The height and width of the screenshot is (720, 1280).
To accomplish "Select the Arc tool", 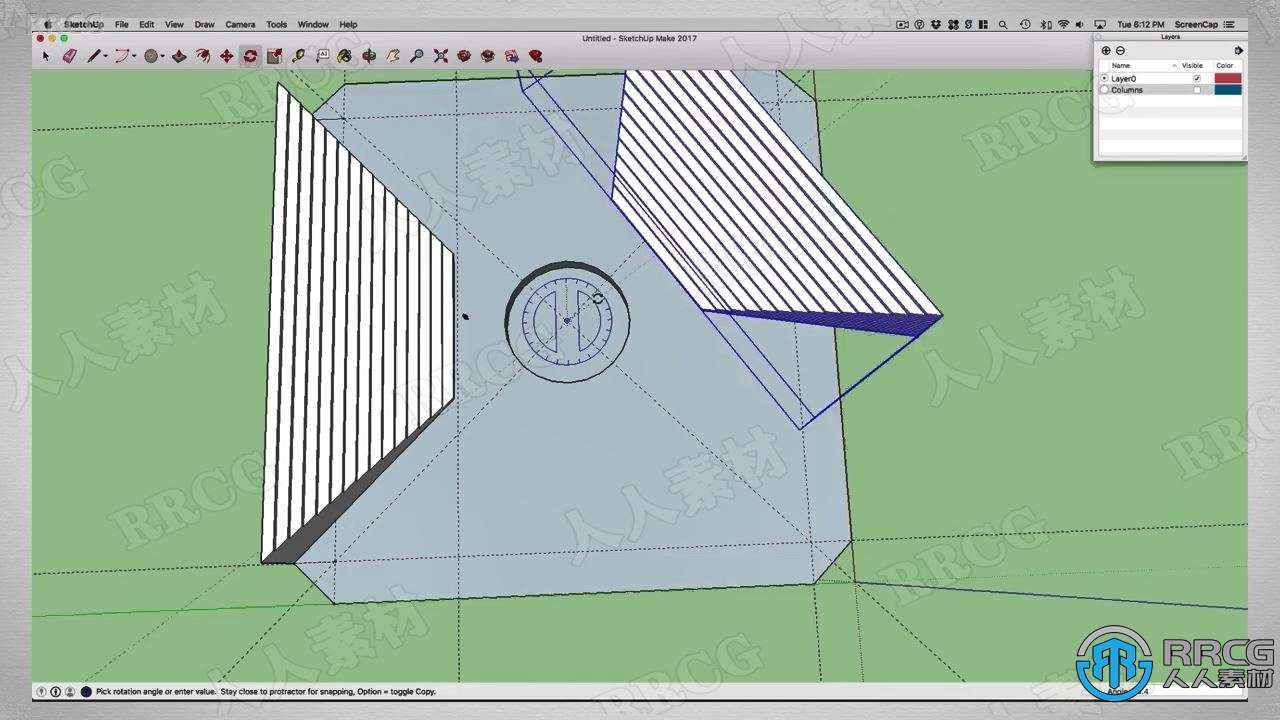I will click(x=122, y=56).
